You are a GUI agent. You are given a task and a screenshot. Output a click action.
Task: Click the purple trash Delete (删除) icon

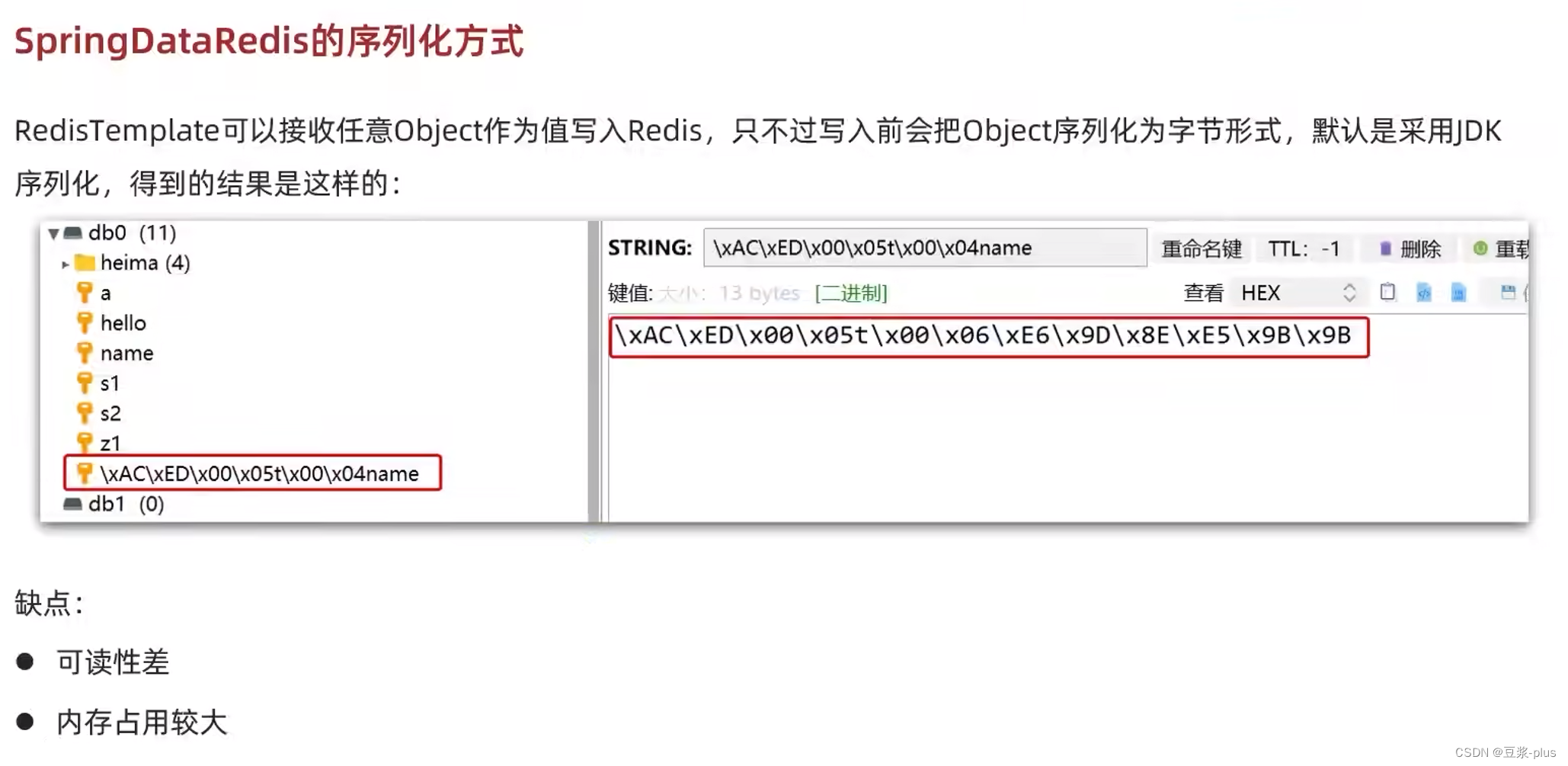click(x=1385, y=248)
